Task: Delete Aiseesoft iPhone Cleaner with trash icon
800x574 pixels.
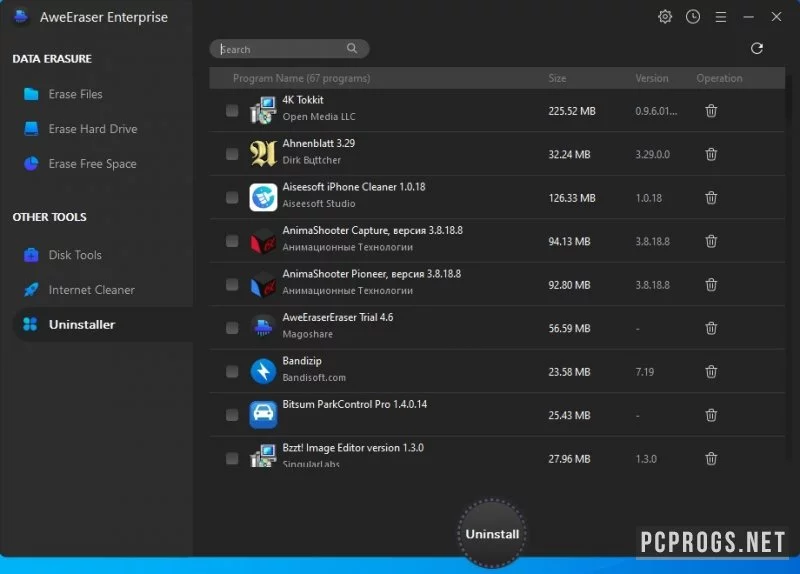Action: coord(711,197)
